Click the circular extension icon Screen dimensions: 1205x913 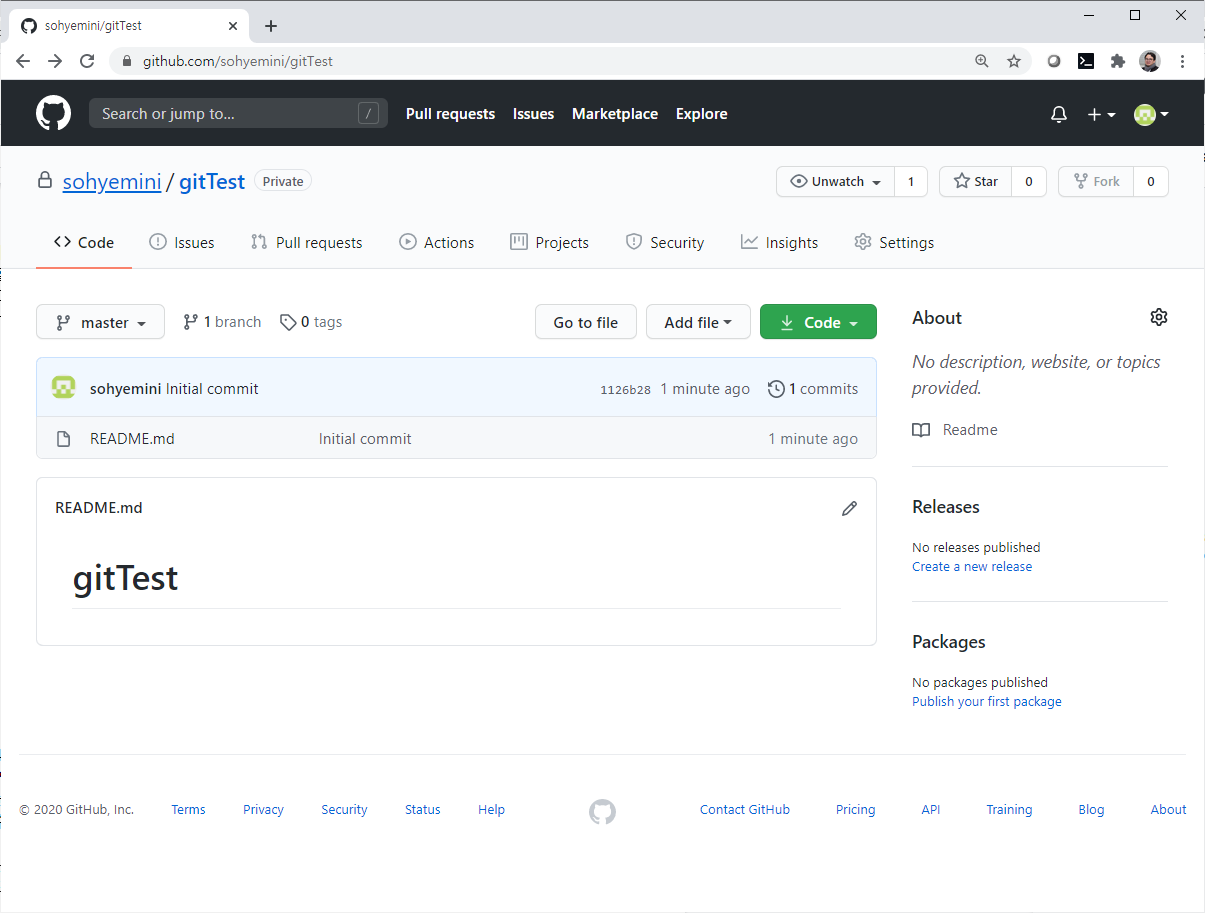point(1054,61)
